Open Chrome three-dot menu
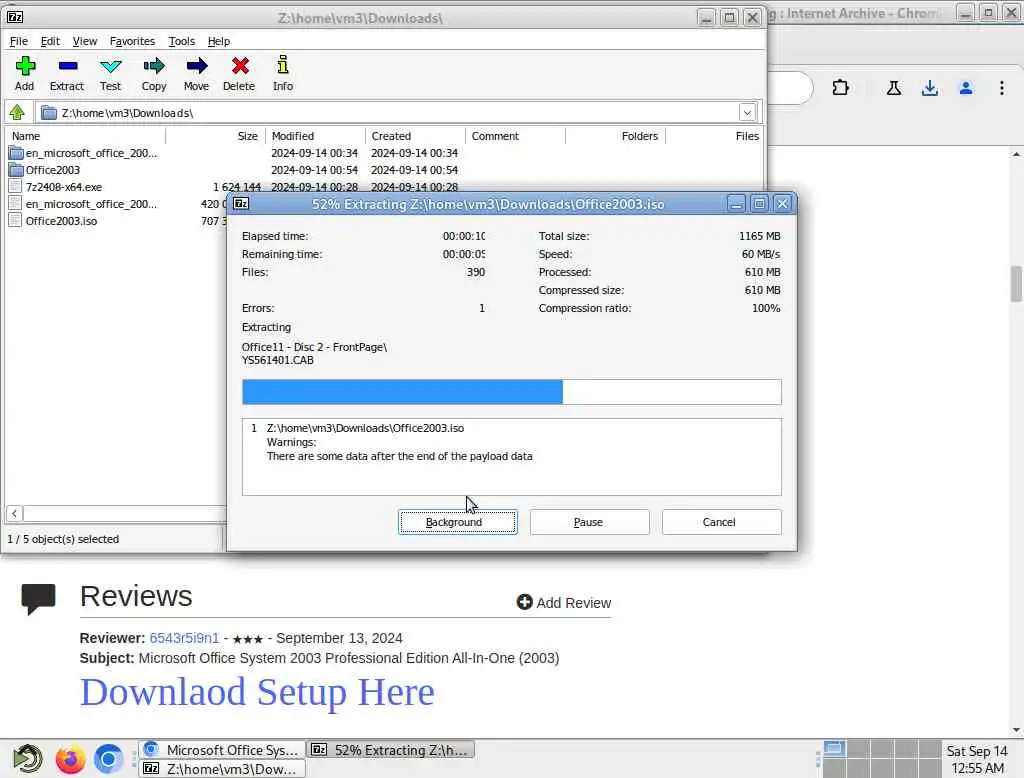 pos(1002,88)
